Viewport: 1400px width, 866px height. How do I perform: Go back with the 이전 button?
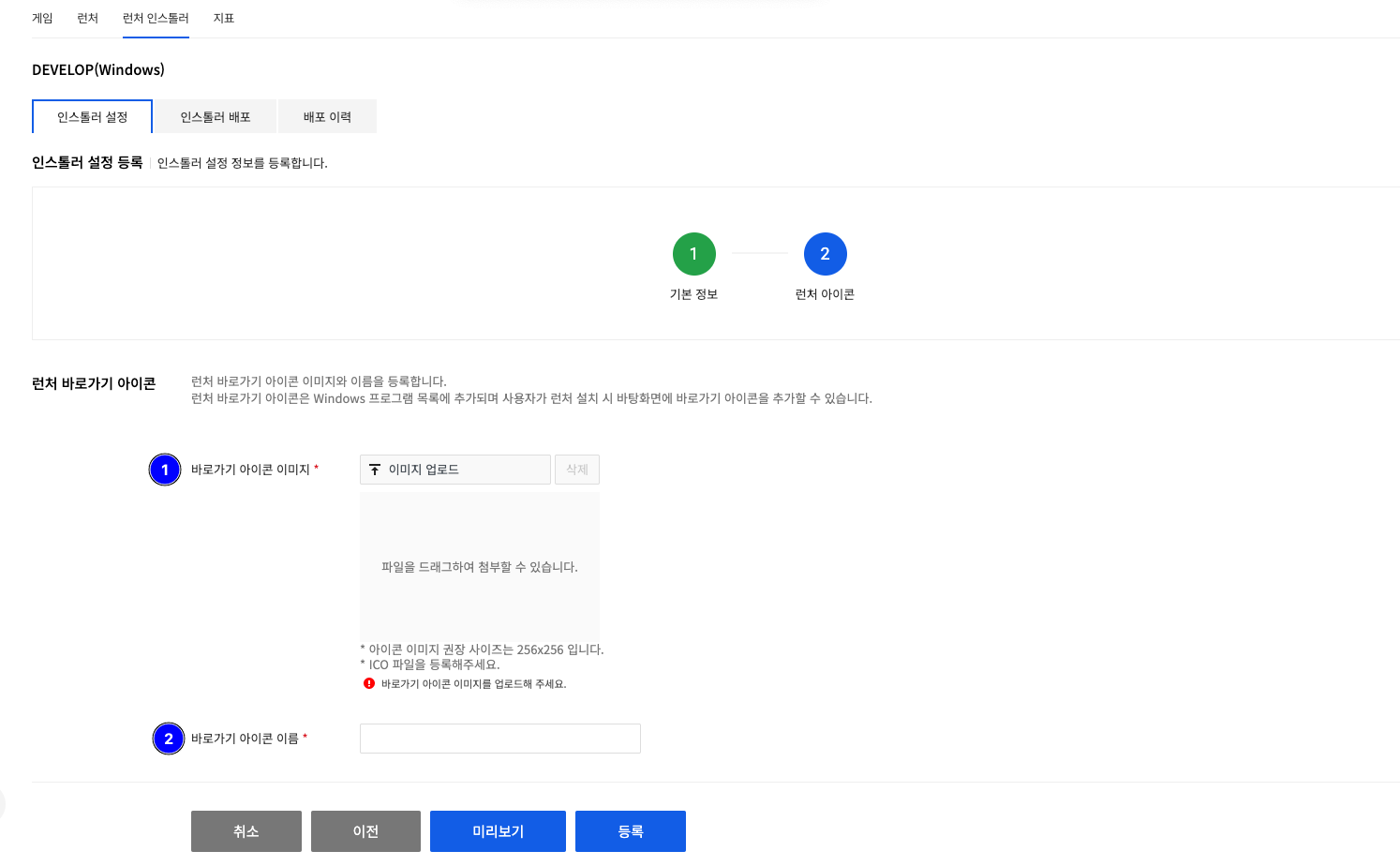tap(365, 831)
